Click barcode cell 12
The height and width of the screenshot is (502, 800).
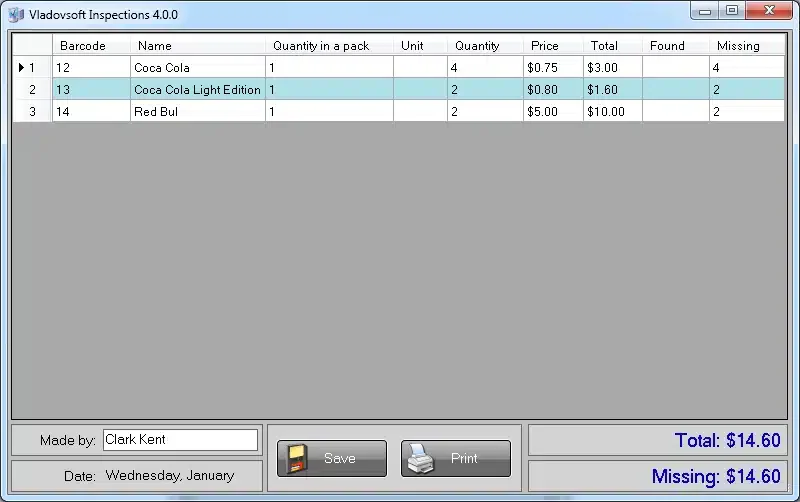[x=91, y=67]
